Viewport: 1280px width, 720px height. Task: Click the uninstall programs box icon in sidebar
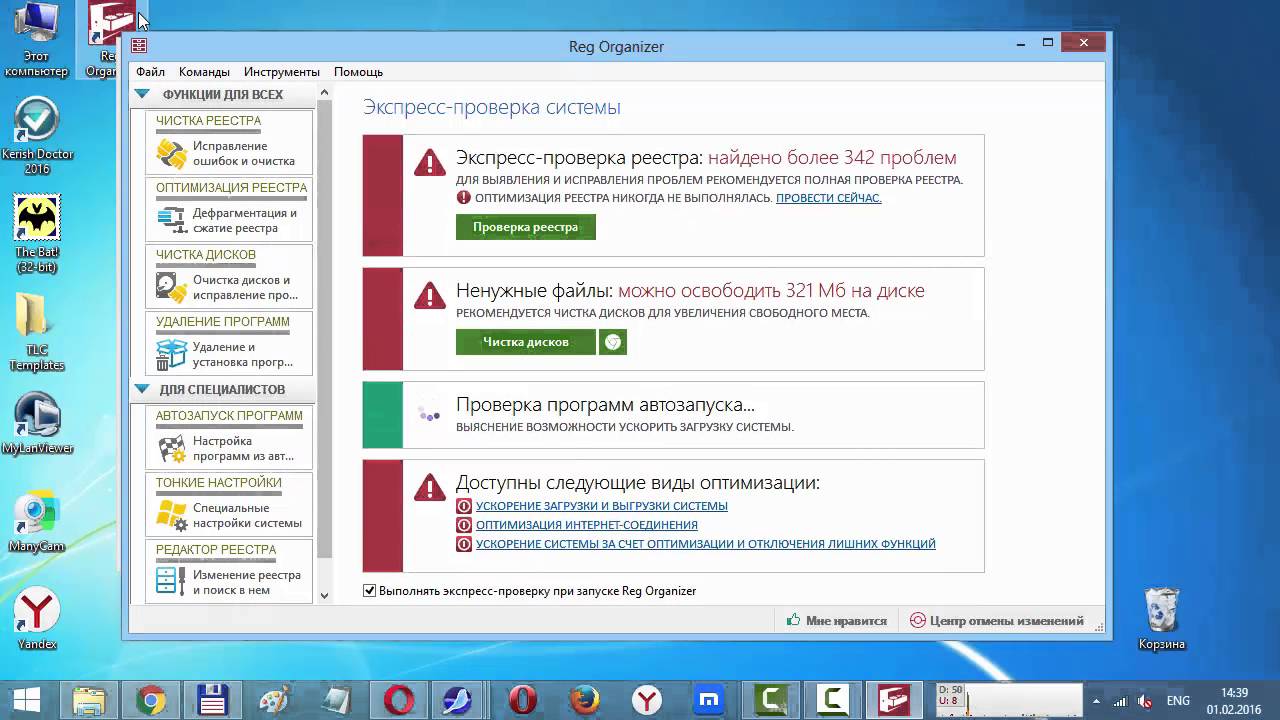(x=172, y=354)
